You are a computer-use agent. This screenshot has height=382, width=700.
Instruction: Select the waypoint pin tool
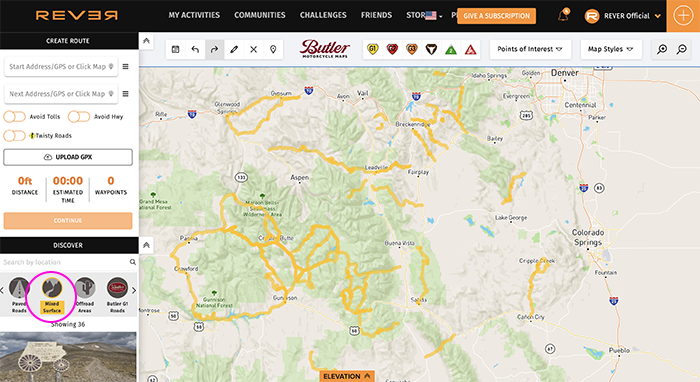273,50
